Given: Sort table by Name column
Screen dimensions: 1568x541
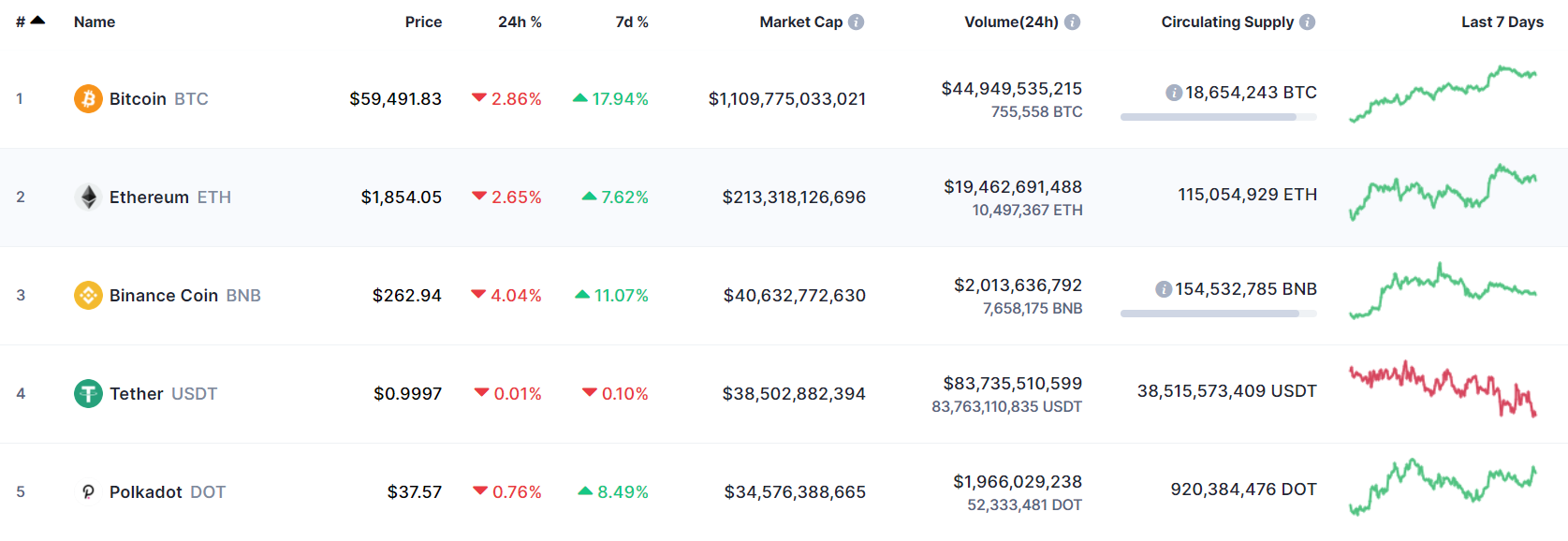Looking at the screenshot, I should [x=95, y=22].
